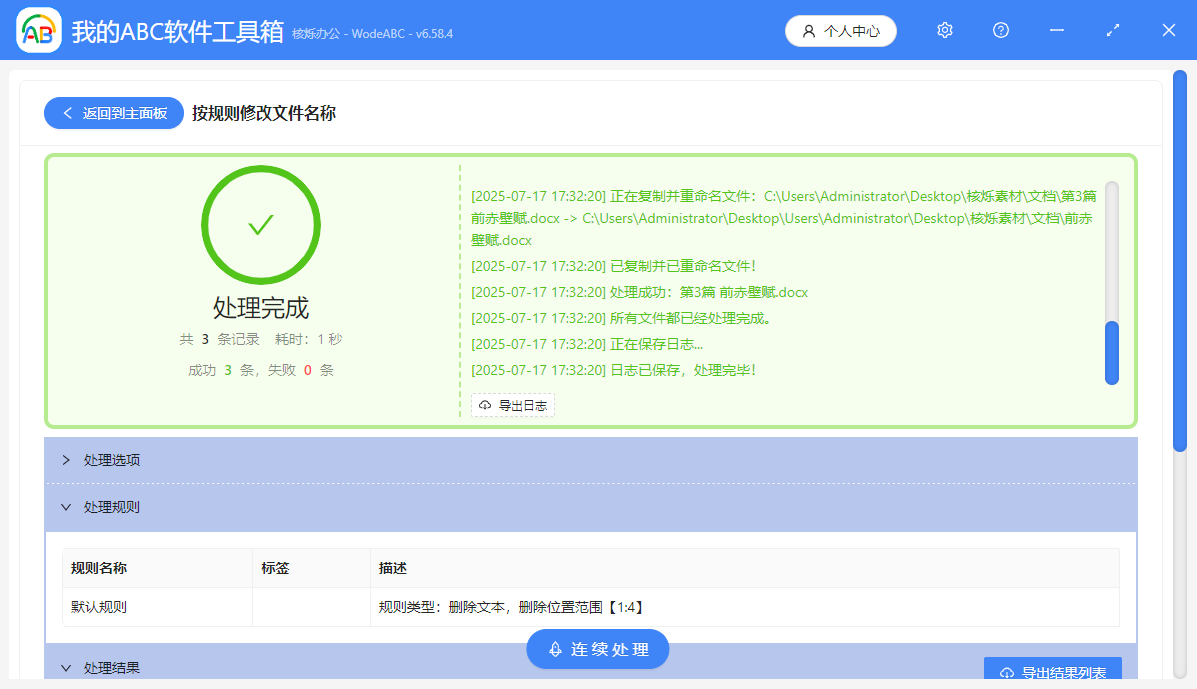Click 导出结果列表 to export results list

coord(1053,671)
